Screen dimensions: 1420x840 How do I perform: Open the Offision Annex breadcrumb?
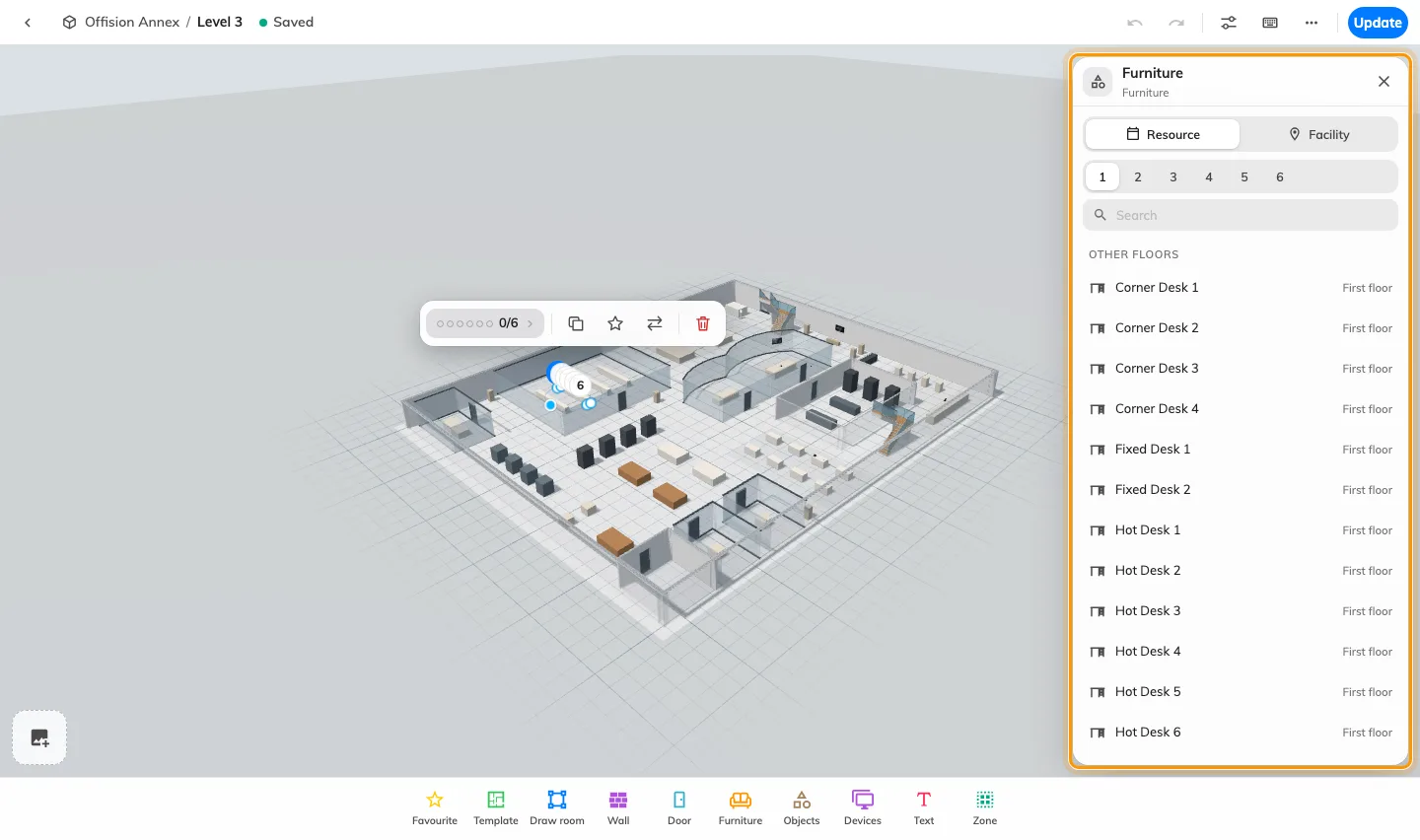tap(132, 22)
